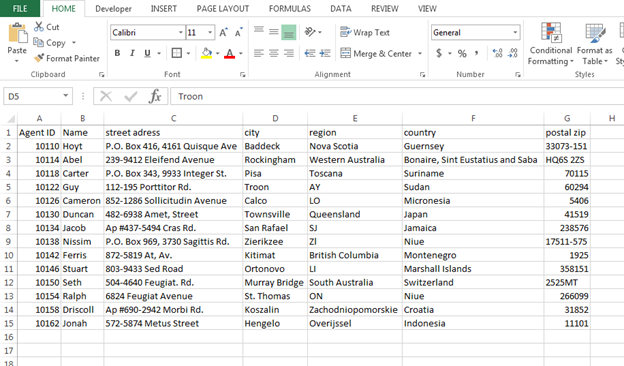Open Conditional Formatting menu
624x366 pixels.
click(x=551, y=44)
